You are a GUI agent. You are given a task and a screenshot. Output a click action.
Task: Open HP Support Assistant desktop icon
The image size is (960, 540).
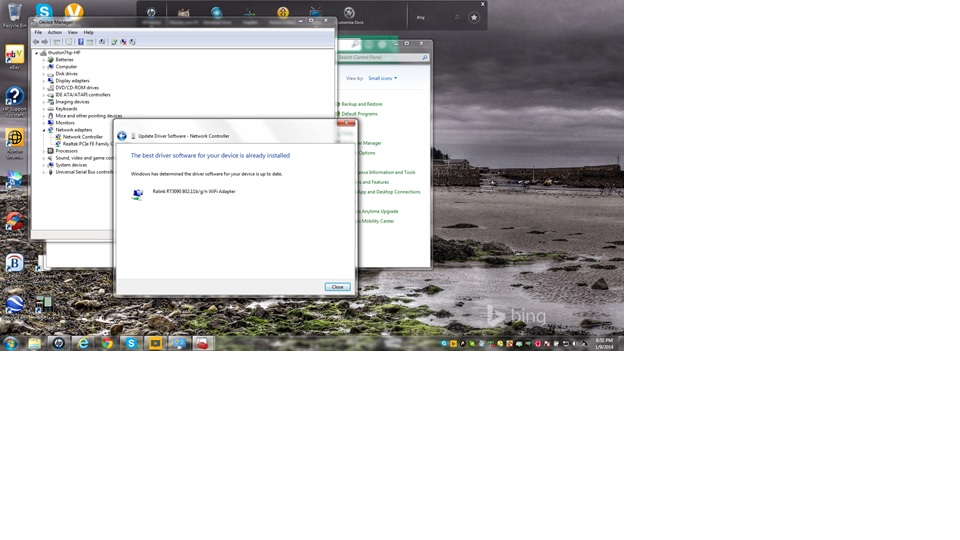pyautogui.click(x=14, y=100)
